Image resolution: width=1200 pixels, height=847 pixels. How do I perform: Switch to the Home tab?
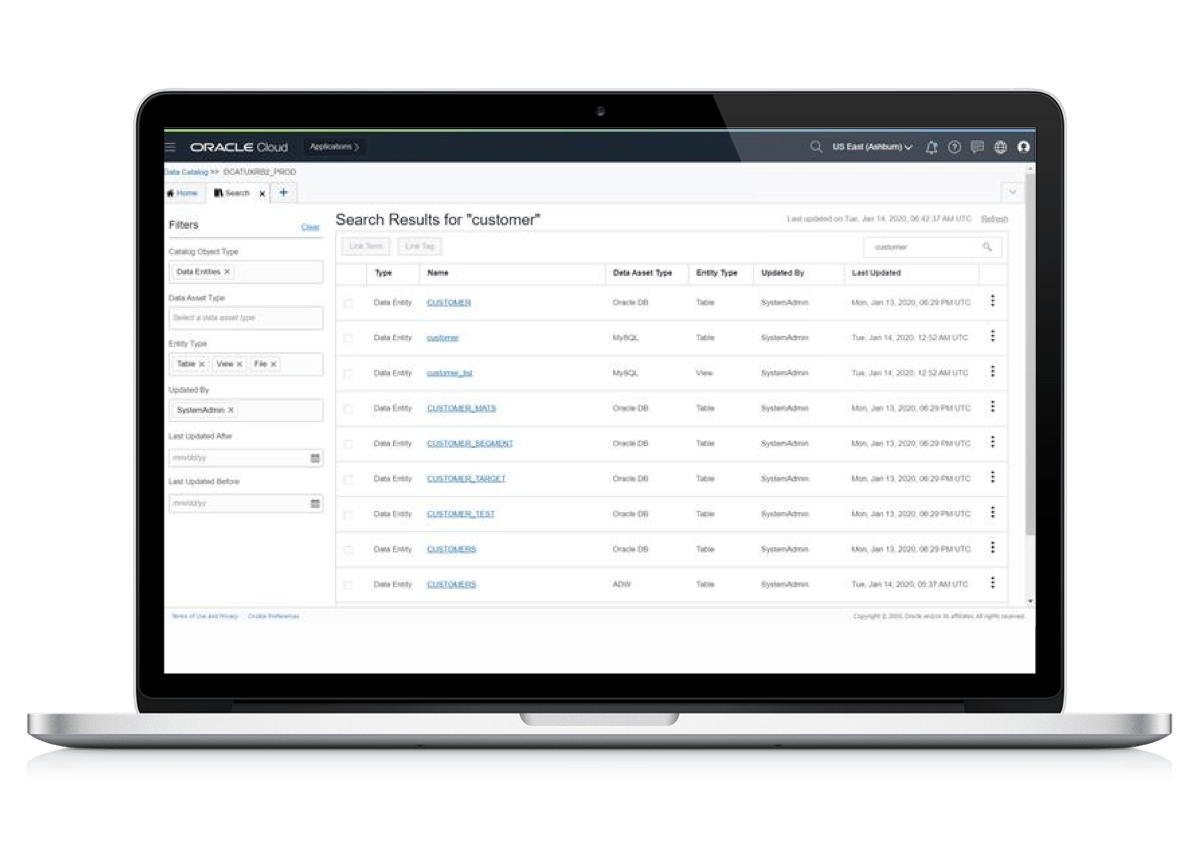tap(182, 193)
